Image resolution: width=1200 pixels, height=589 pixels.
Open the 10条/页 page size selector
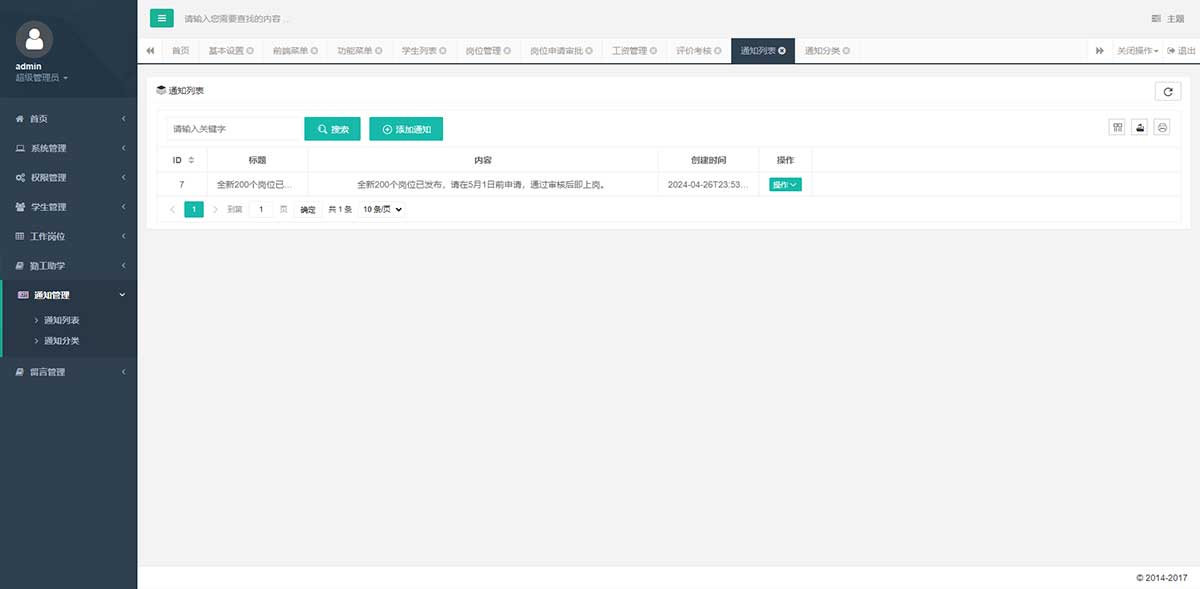pos(382,210)
